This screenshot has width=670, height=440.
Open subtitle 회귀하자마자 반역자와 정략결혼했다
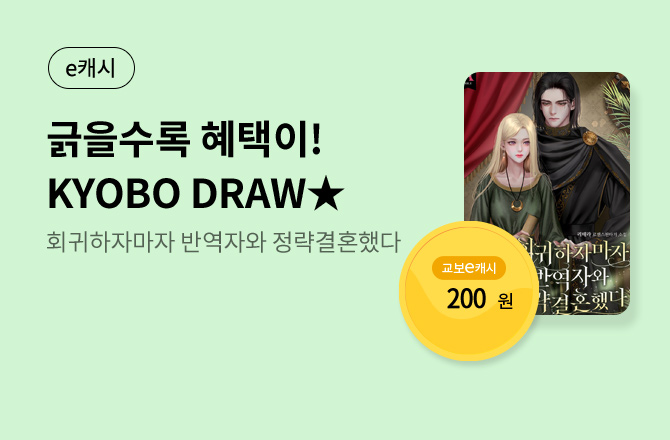point(223,242)
